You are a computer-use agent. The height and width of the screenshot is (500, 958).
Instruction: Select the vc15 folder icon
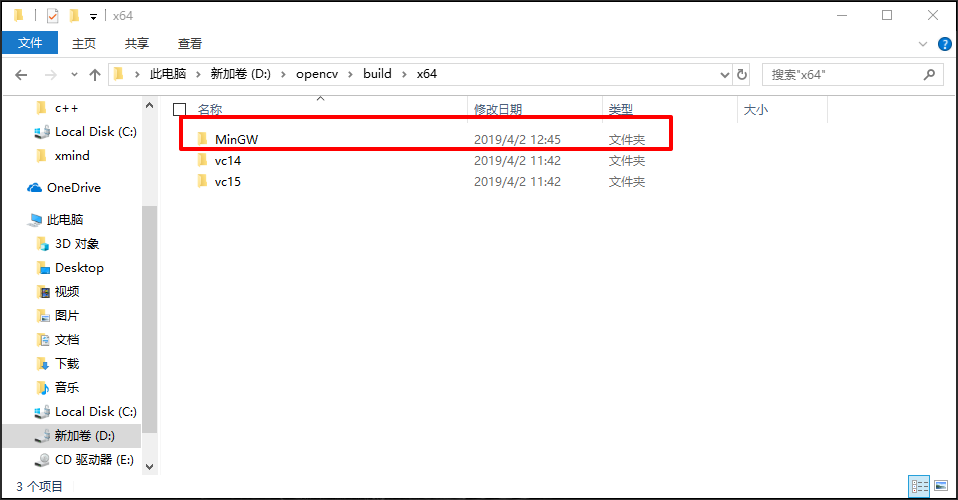pyautogui.click(x=203, y=181)
